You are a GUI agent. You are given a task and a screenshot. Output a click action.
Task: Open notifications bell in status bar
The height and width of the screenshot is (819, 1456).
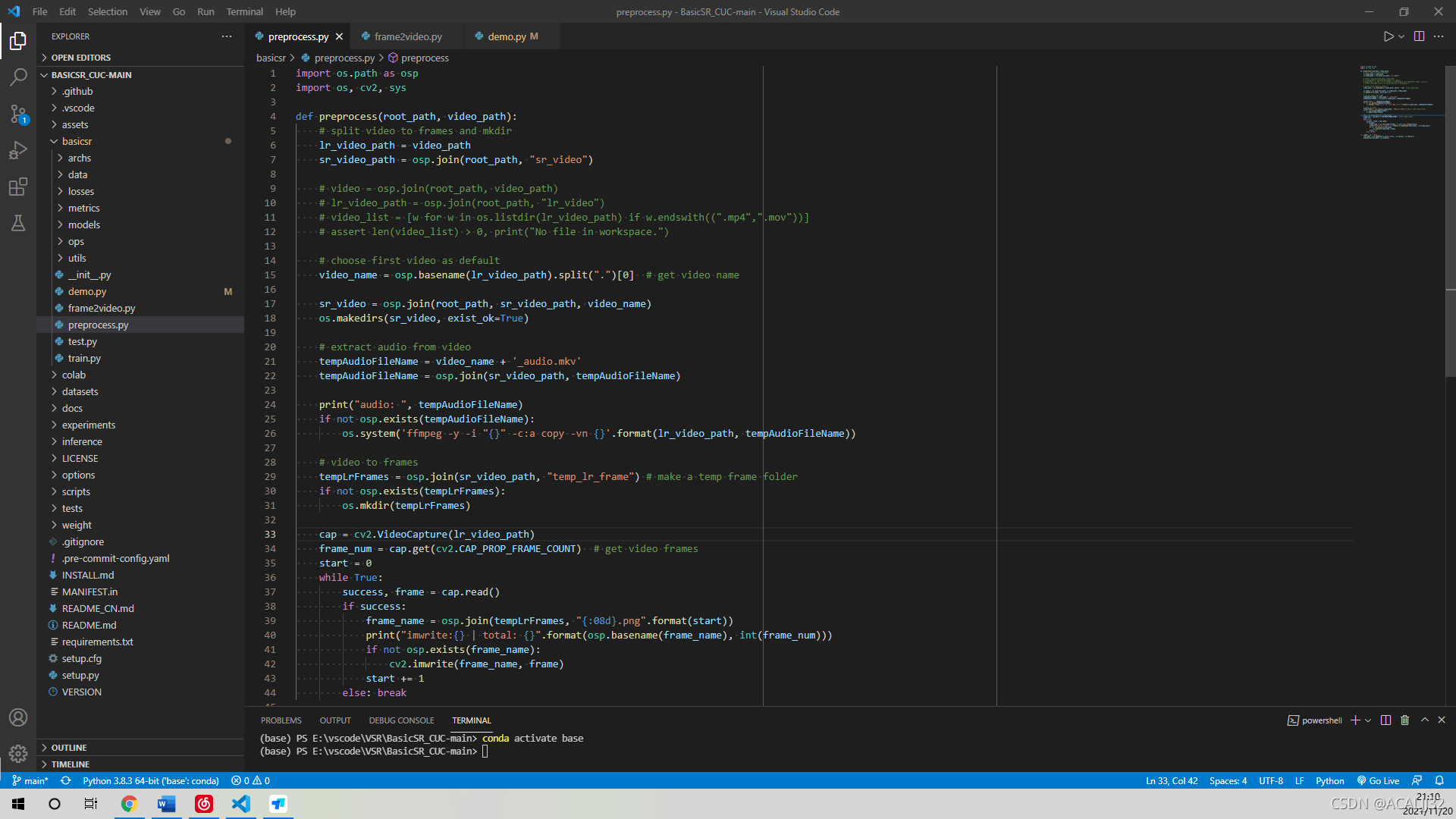pyautogui.click(x=1439, y=781)
